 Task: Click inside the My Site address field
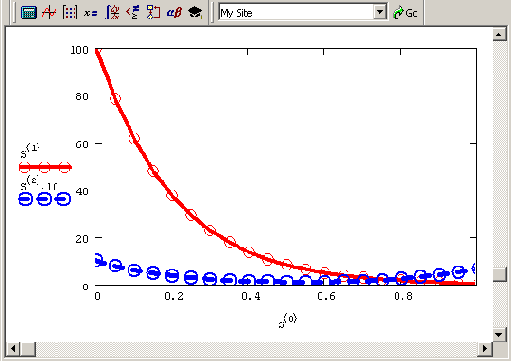pos(296,13)
